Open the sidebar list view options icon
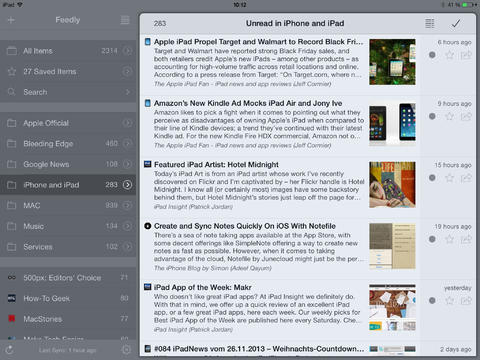 coord(125,20)
